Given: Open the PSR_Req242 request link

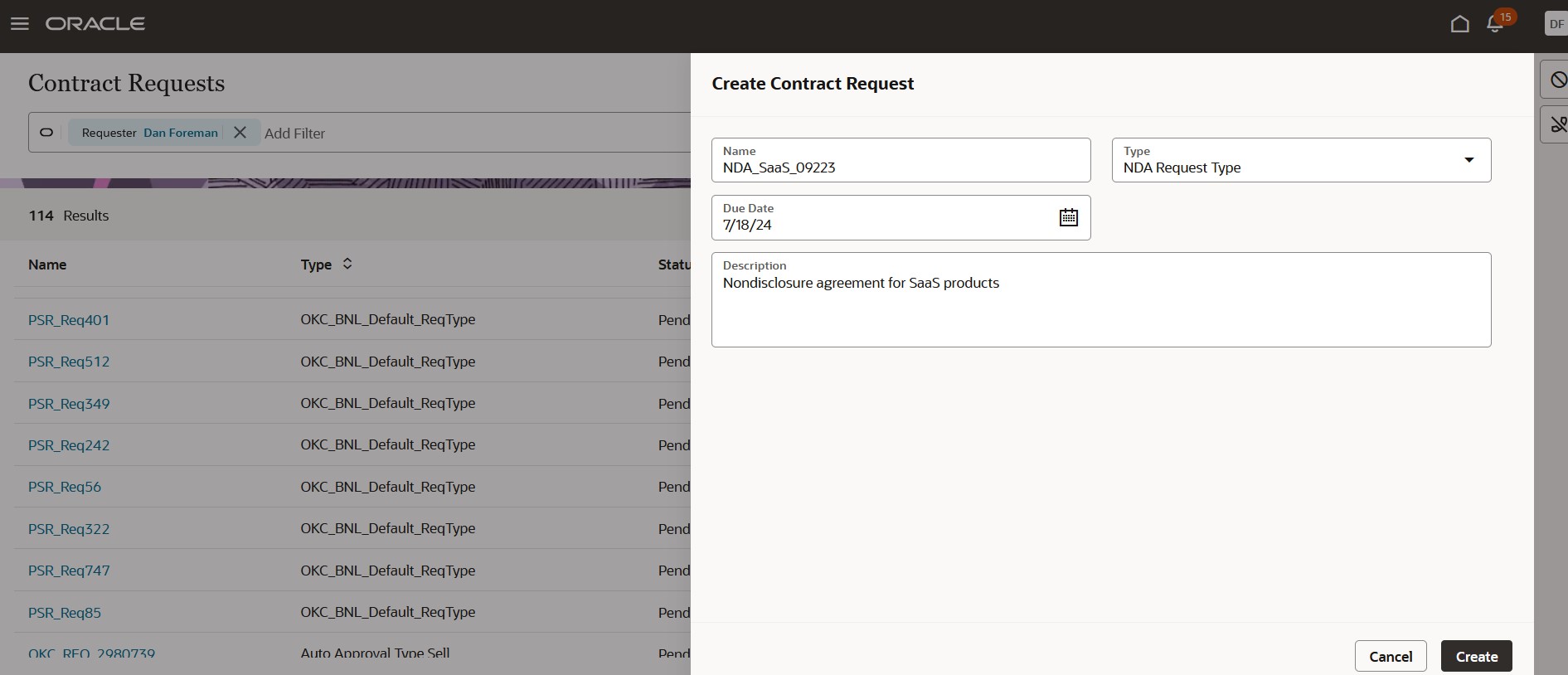Looking at the screenshot, I should click(69, 445).
